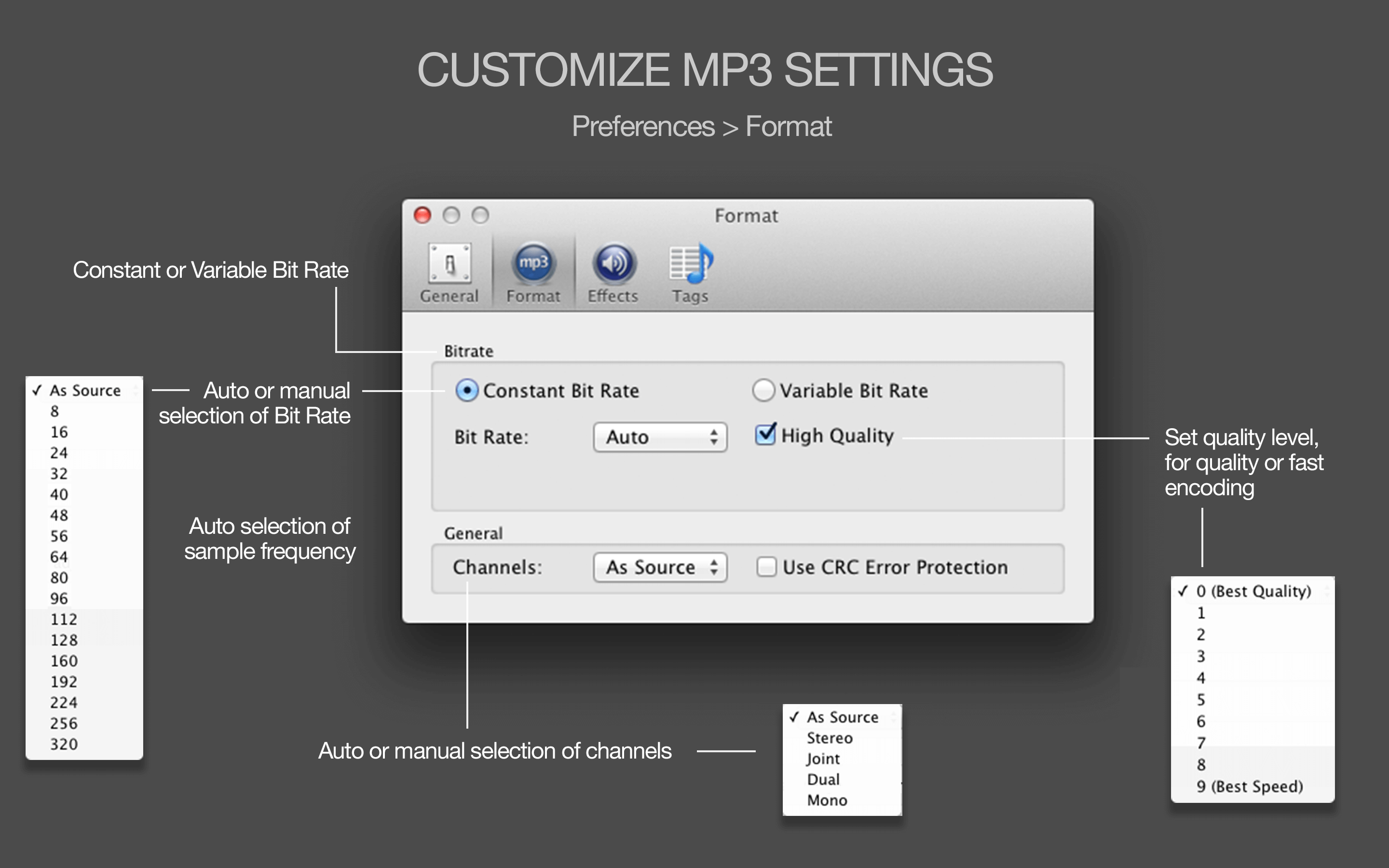
Task: Click the gray minimize window button
Action: [451, 215]
